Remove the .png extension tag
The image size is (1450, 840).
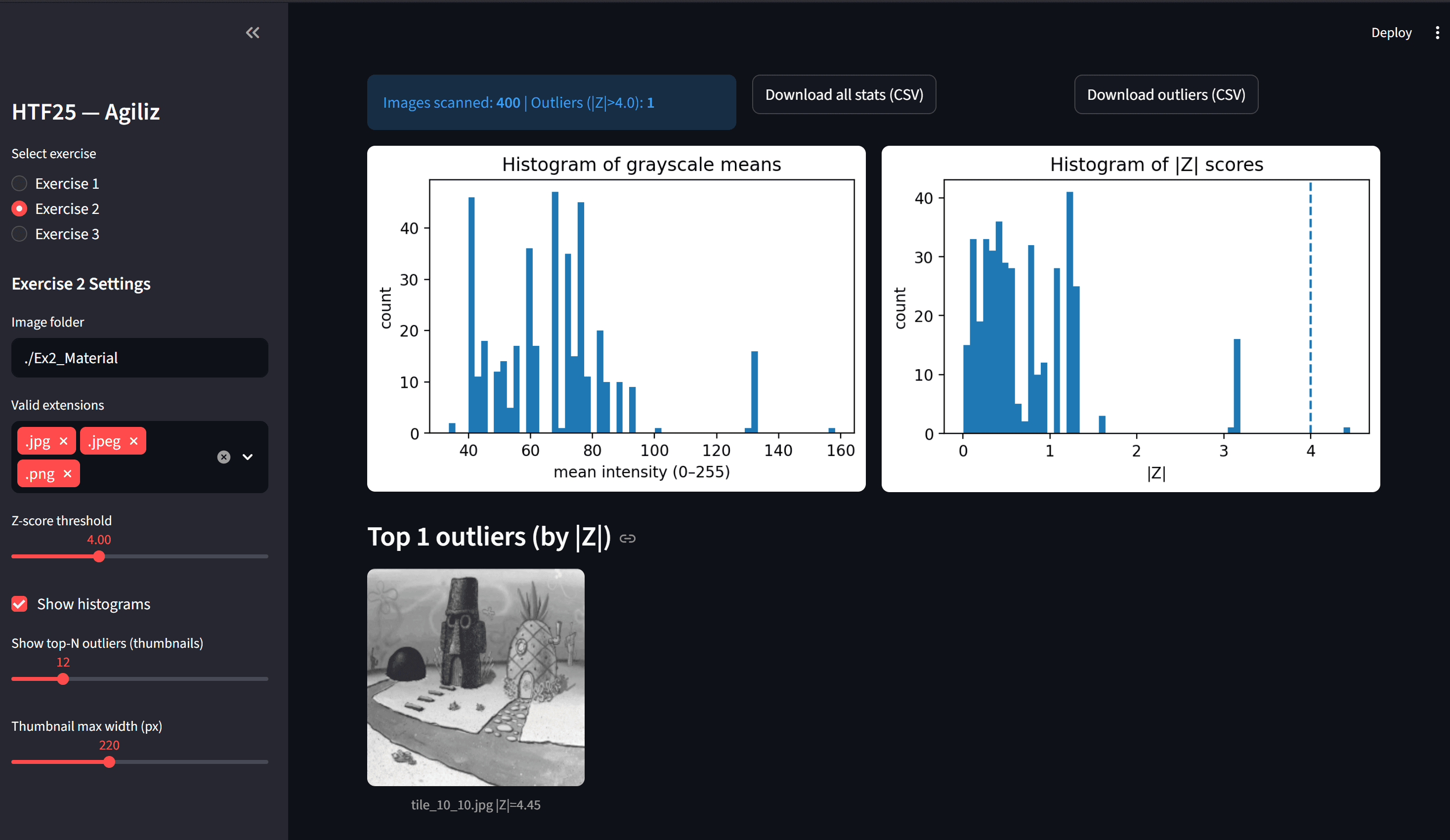point(67,473)
